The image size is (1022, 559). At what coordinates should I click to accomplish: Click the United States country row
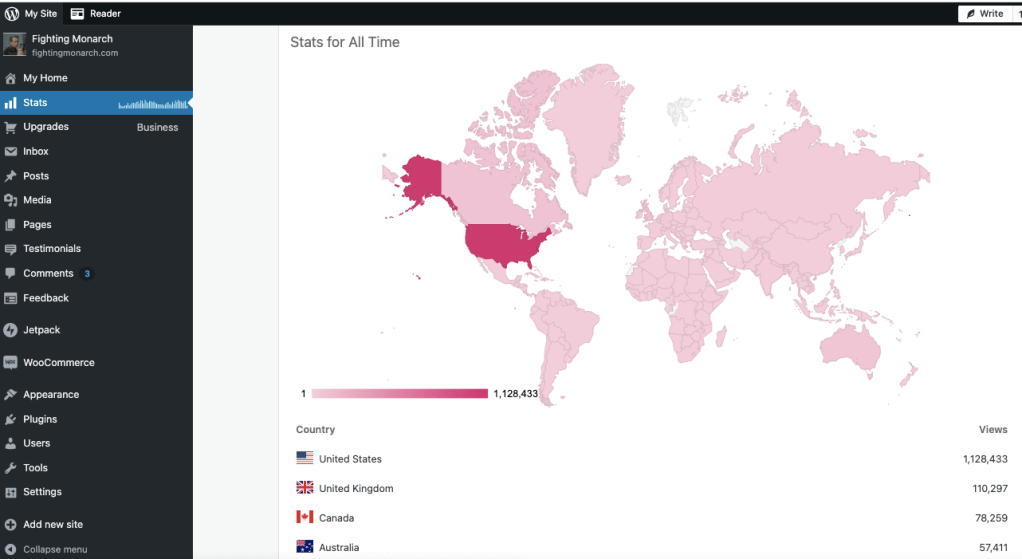[x=350, y=459]
